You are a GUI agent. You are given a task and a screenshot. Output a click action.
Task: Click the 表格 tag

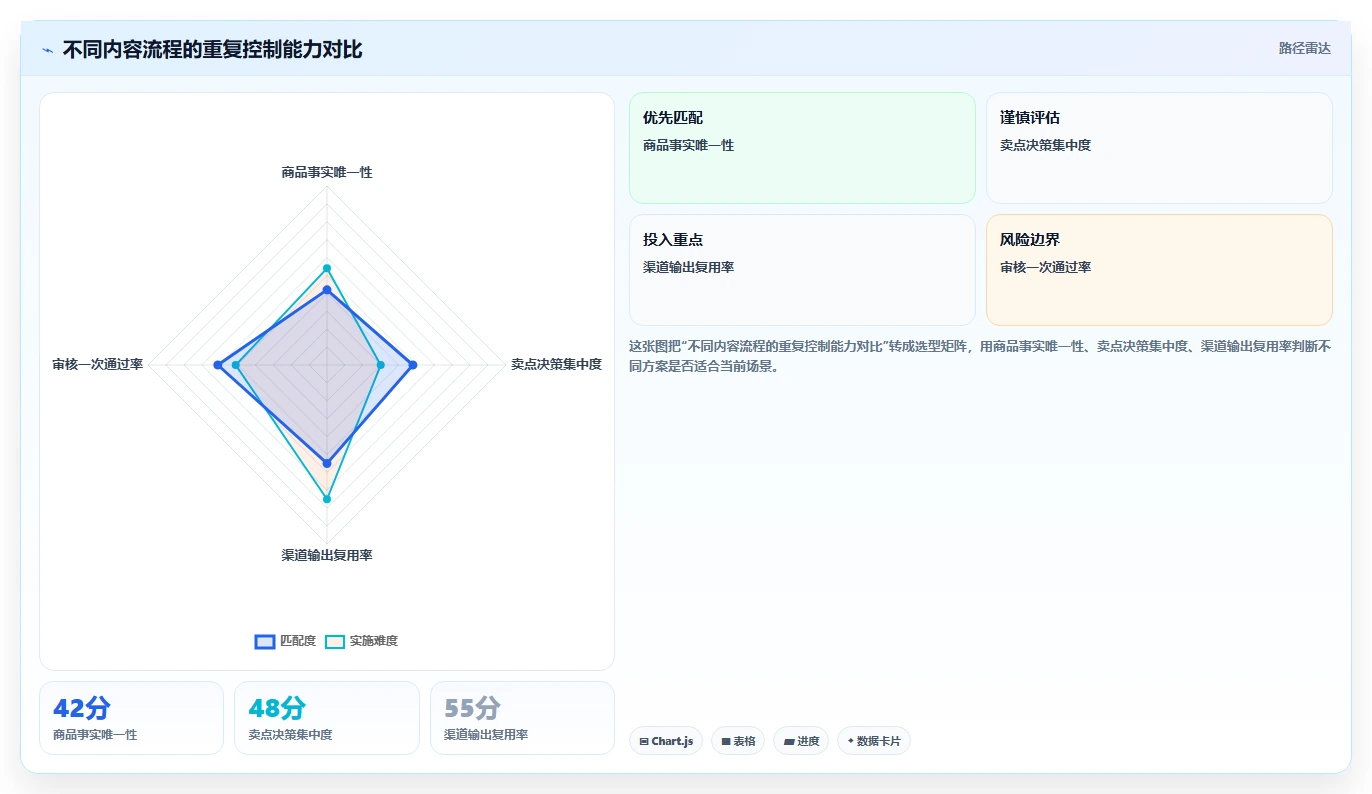point(738,741)
